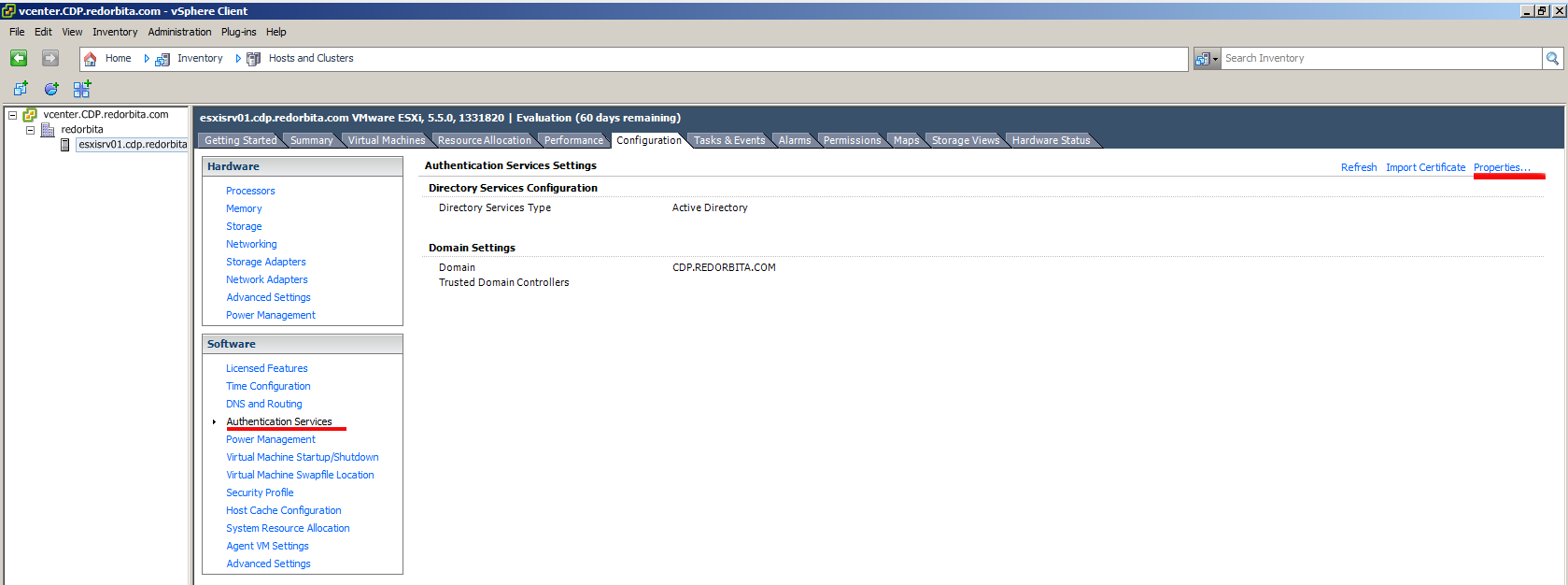Expand the arrow after Home breadcrumb
This screenshot has height=585, width=1568.
(x=147, y=58)
